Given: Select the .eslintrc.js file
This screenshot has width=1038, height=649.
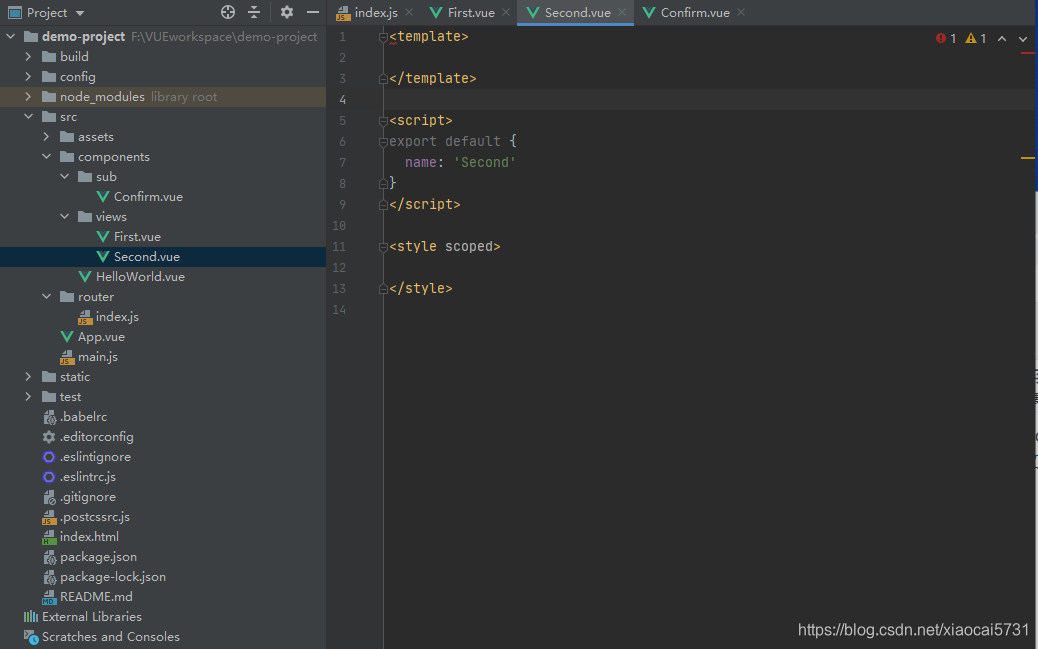Looking at the screenshot, I should (x=87, y=477).
